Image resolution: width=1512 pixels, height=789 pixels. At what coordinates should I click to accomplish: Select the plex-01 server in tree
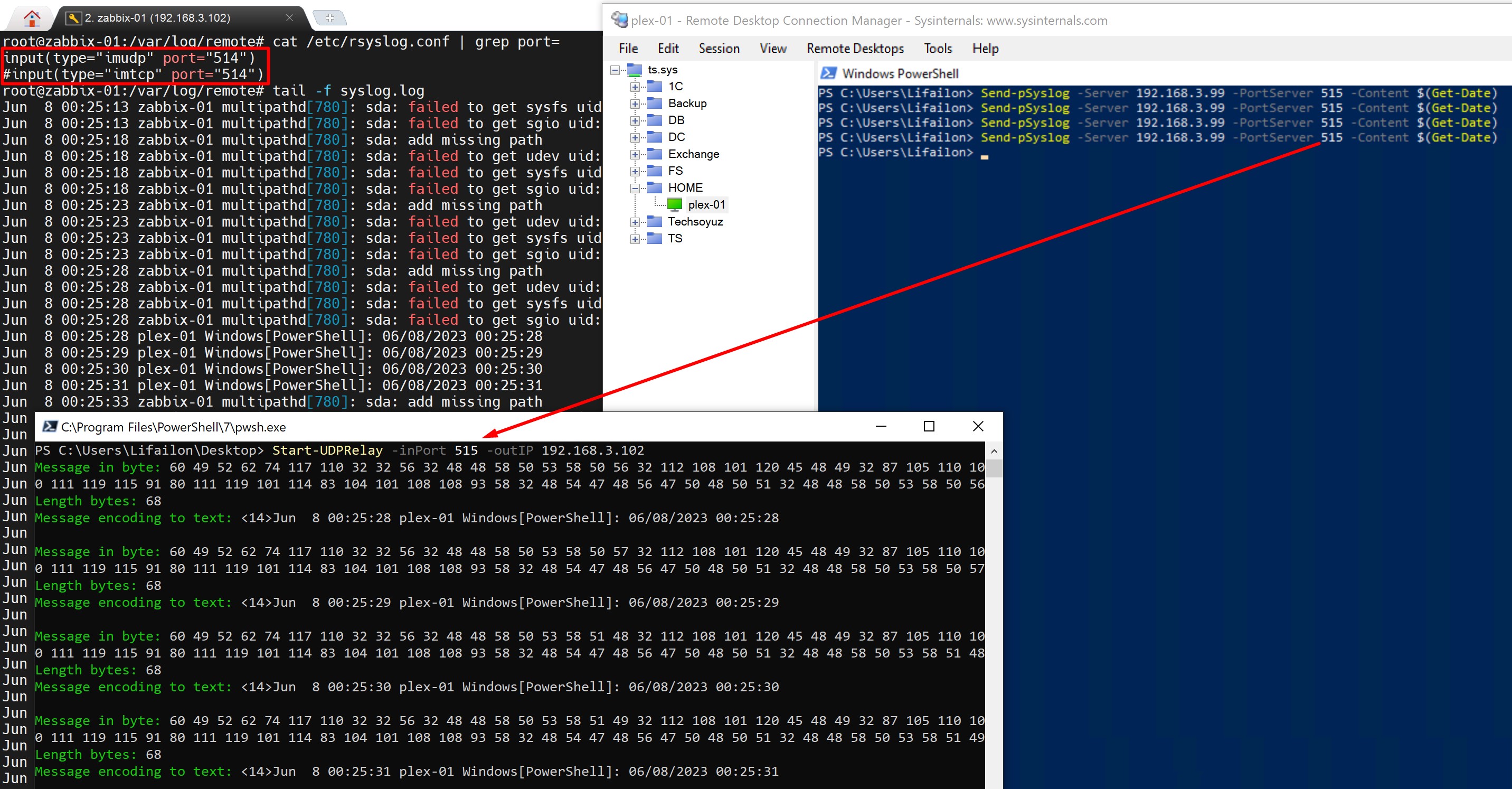click(x=707, y=205)
